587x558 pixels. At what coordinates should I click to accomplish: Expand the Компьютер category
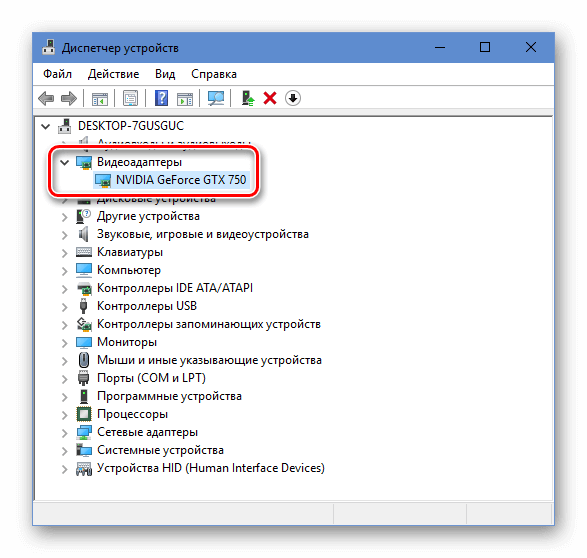[x=65, y=271]
